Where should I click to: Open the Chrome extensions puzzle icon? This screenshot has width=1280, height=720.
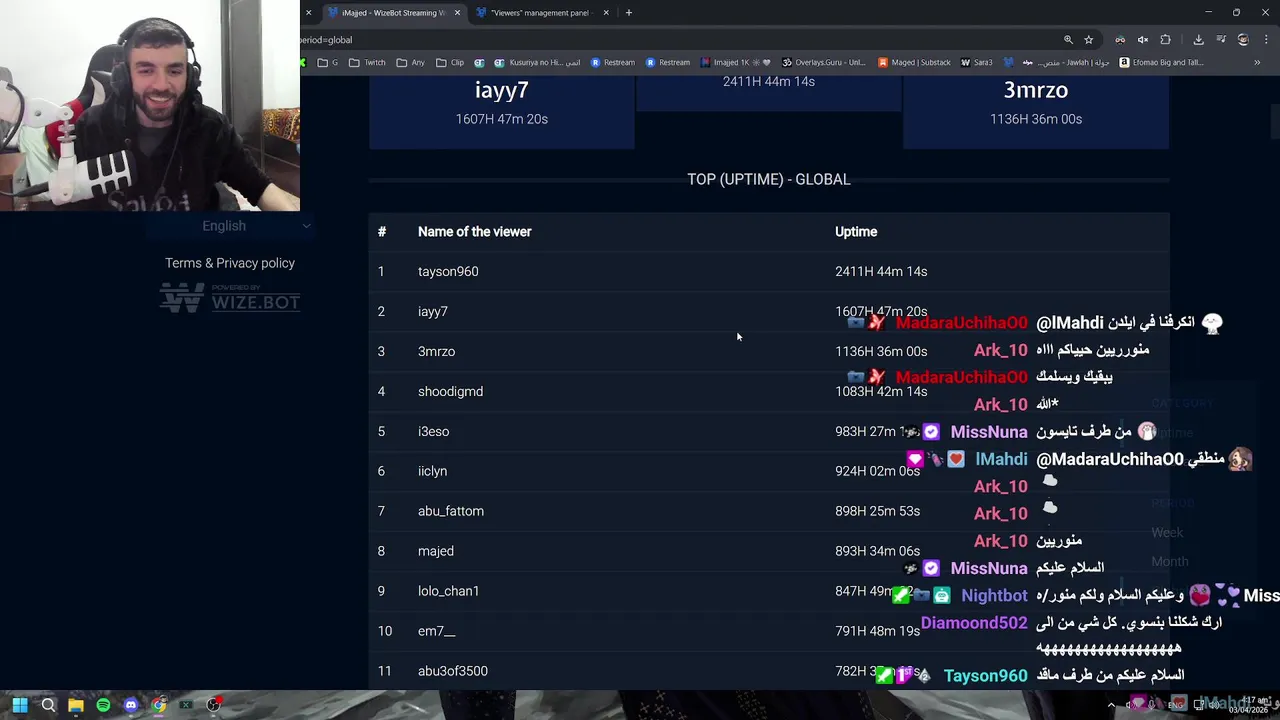1165,40
